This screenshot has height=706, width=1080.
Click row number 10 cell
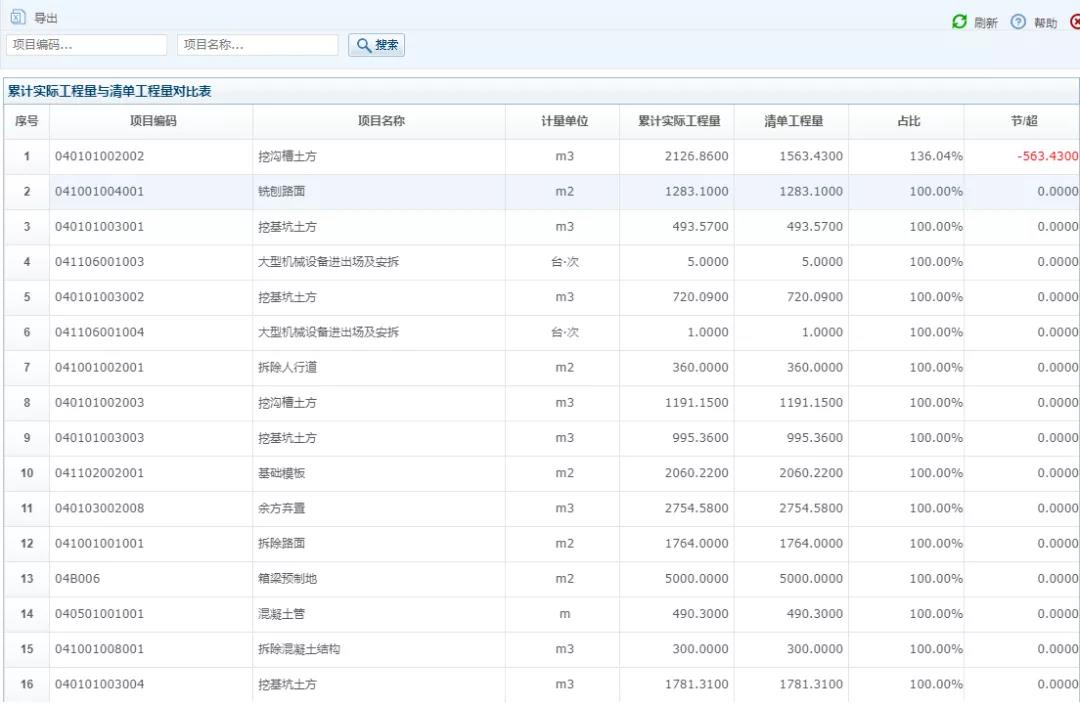[27, 473]
